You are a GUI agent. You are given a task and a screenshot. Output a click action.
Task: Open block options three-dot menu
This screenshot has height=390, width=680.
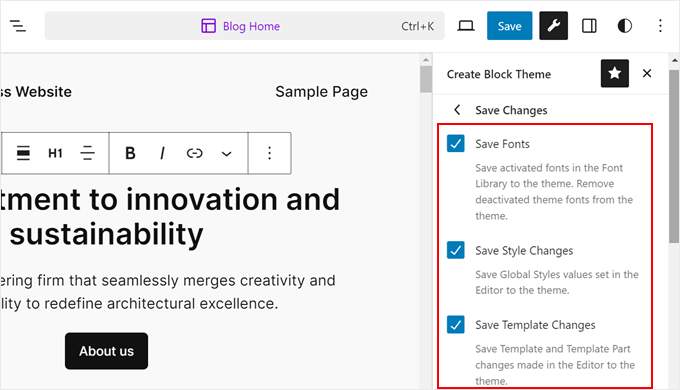269,153
